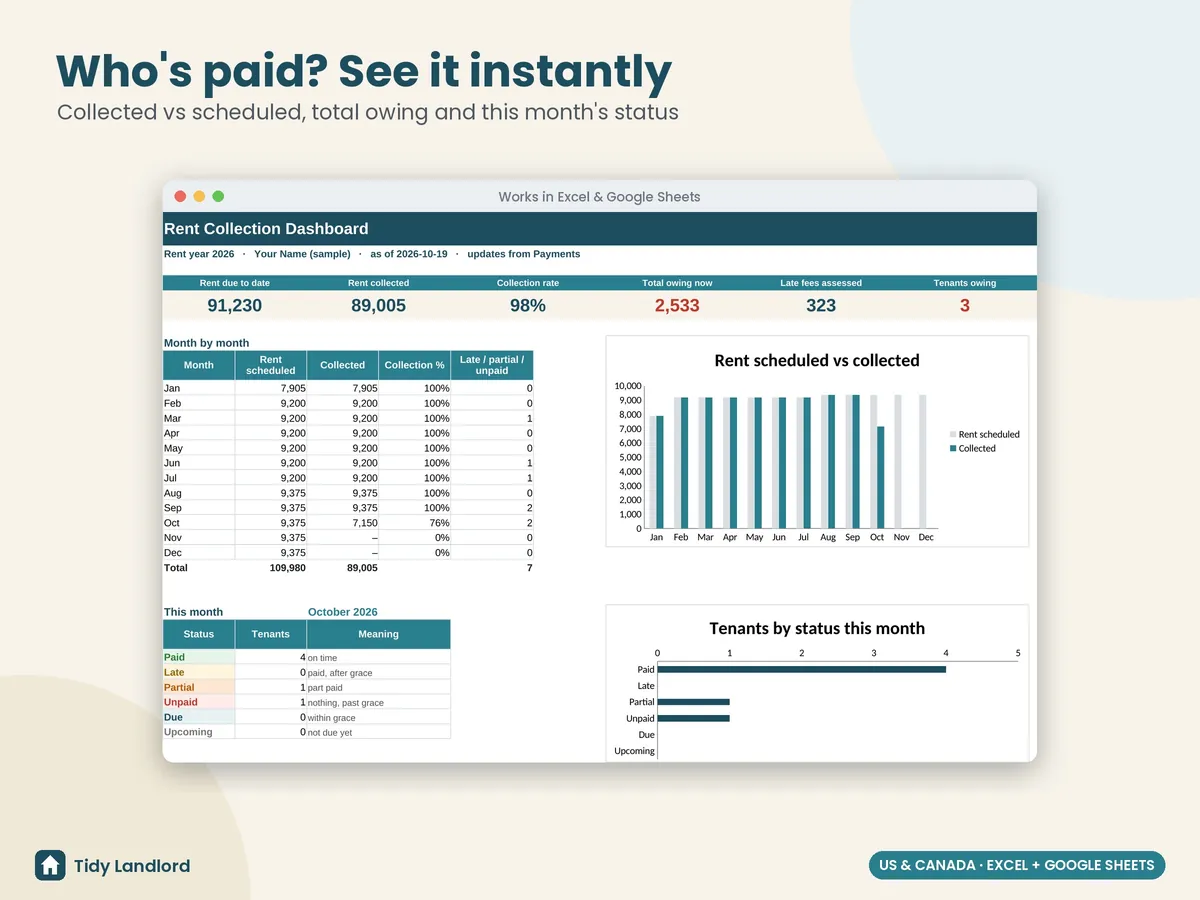This screenshot has height=900, width=1200.
Task: Click the Tenants by status this month title
Action: tap(817, 628)
